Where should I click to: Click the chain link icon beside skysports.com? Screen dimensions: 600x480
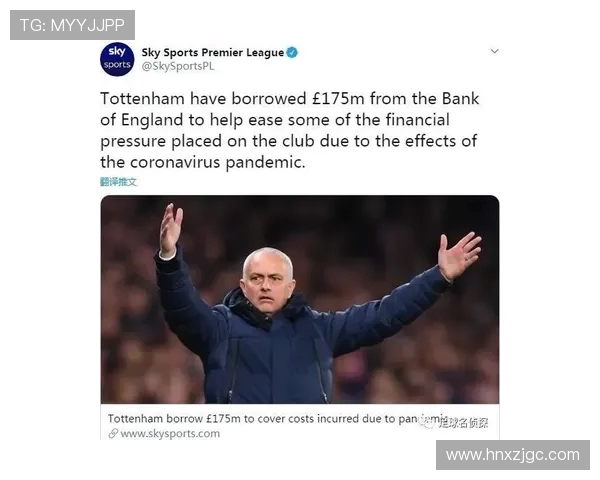[113, 433]
